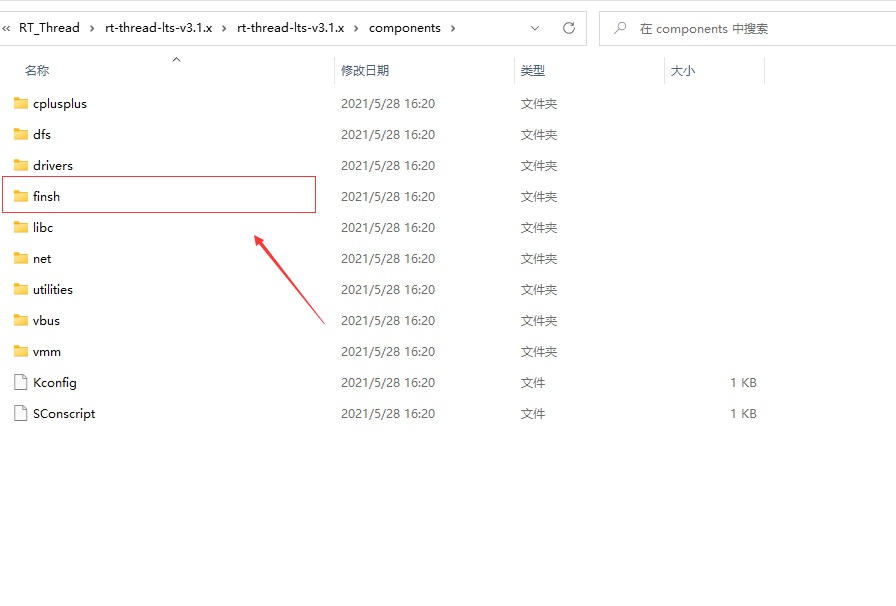Select the finsh folder name

pyautogui.click(x=46, y=196)
